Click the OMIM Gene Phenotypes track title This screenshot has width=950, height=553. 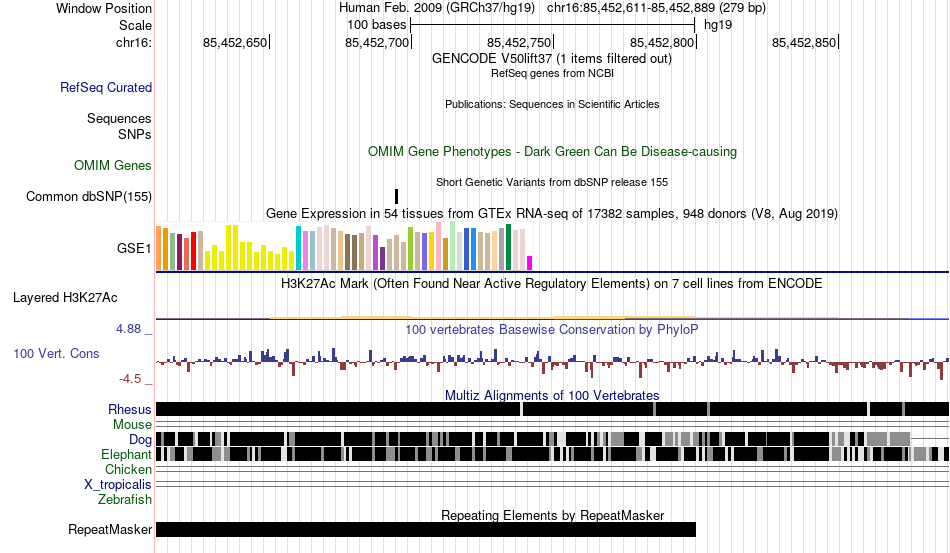(552, 151)
